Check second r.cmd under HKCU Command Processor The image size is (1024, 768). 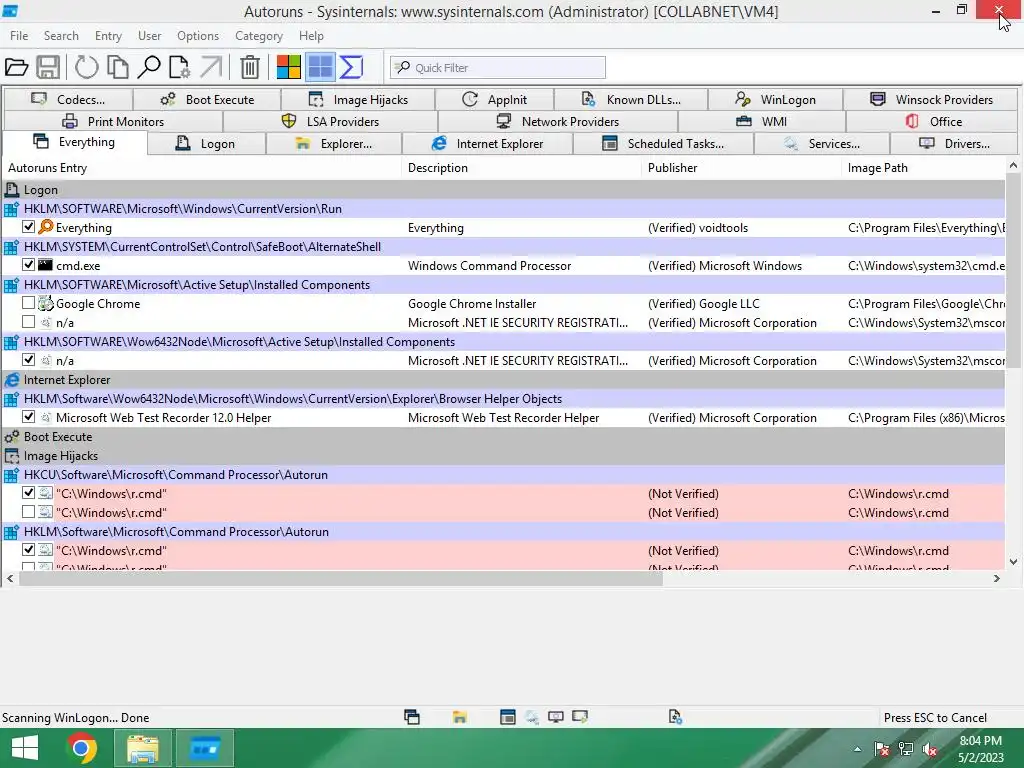coord(28,511)
